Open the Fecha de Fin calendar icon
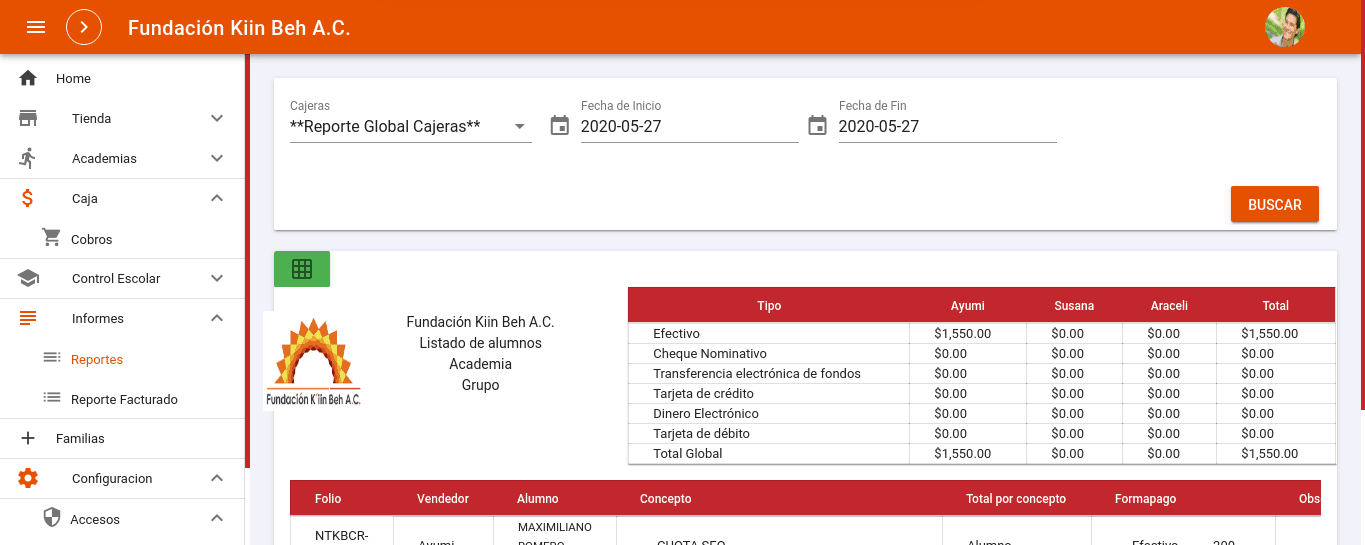This screenshot has height=545, width=1365. pos(818,126)
